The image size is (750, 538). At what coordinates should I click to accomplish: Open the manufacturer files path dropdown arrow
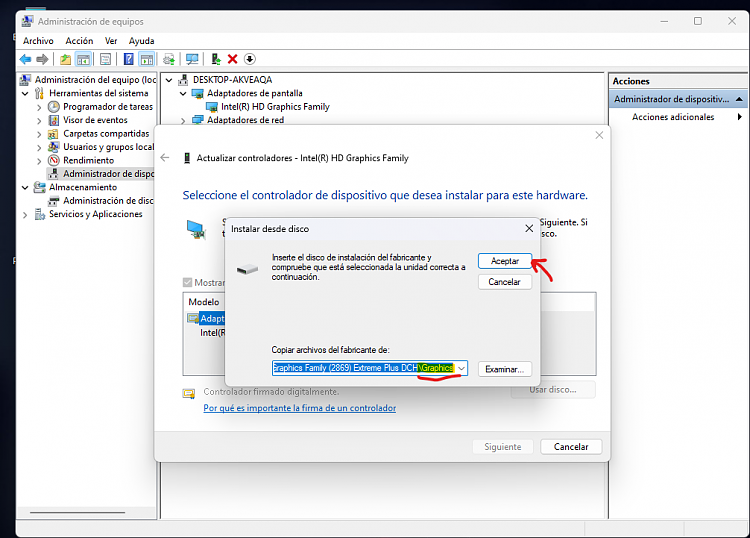(x=461, y=368)
